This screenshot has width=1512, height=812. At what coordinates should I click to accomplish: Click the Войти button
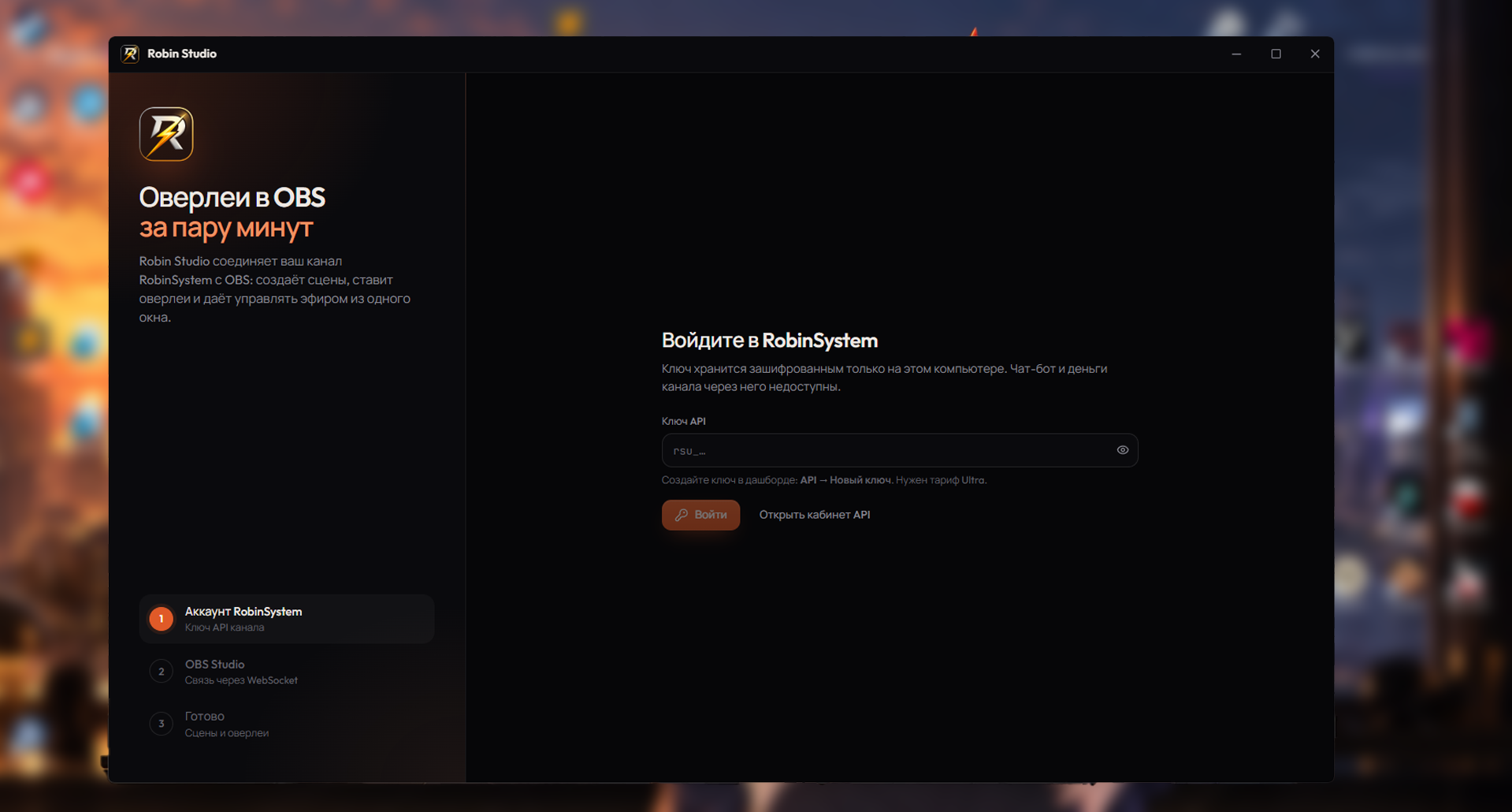pyautogui.click(x=700, y=515)
